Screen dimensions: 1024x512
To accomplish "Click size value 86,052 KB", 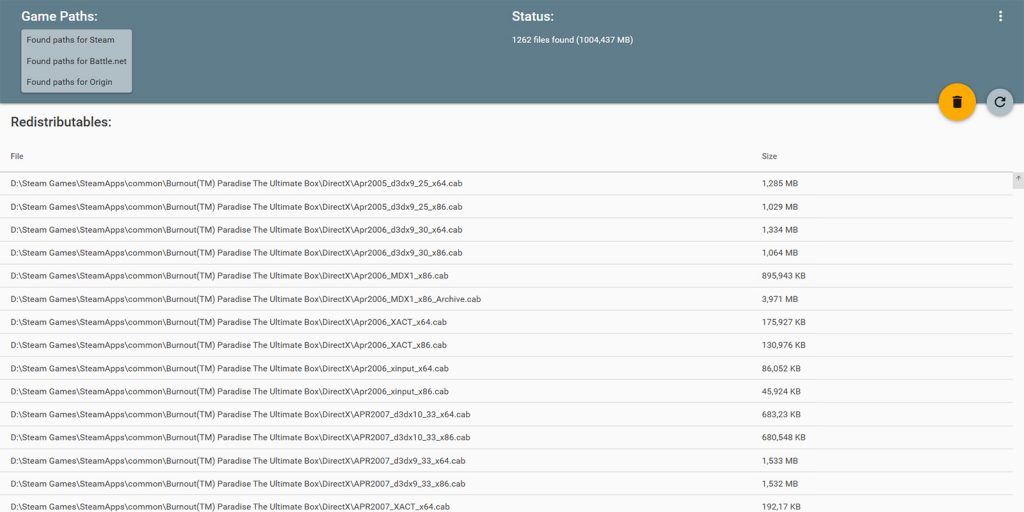I will pyautogui.click(x=781, y=368).
